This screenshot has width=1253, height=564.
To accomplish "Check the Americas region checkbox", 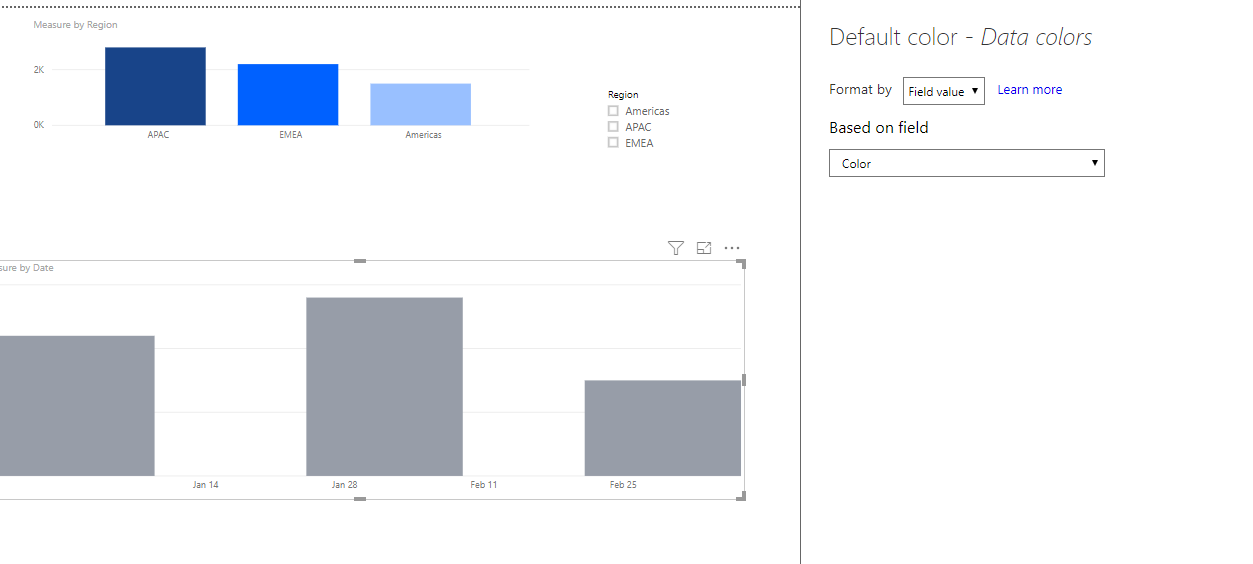I will click(x=613, y=111).
